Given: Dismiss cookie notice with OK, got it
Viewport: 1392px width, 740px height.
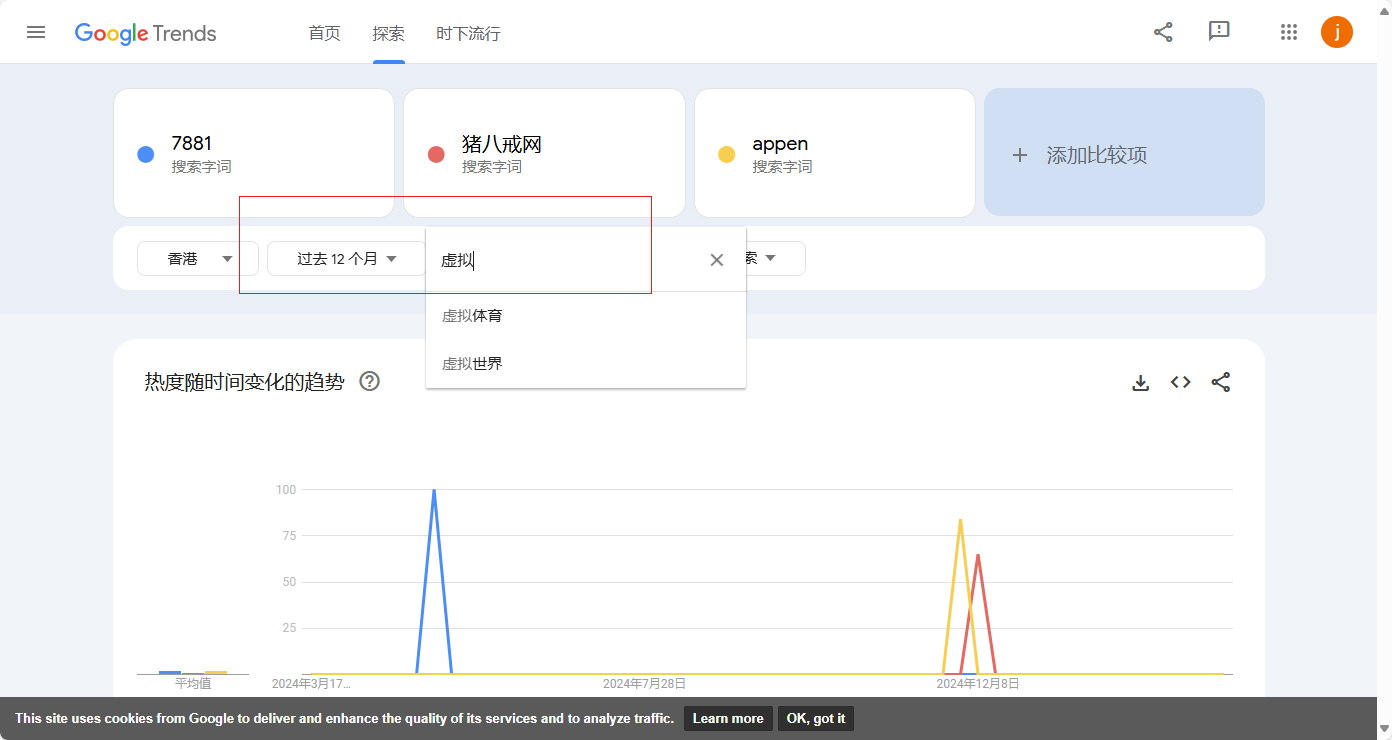Looking at the screenshot, I should pos(816,718).
